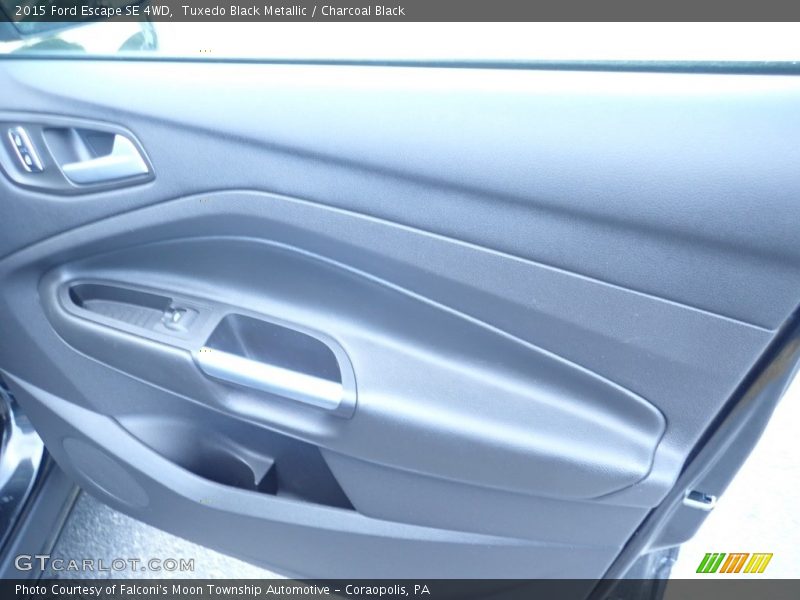Click the green-orange-yellow striped logo

734,563
